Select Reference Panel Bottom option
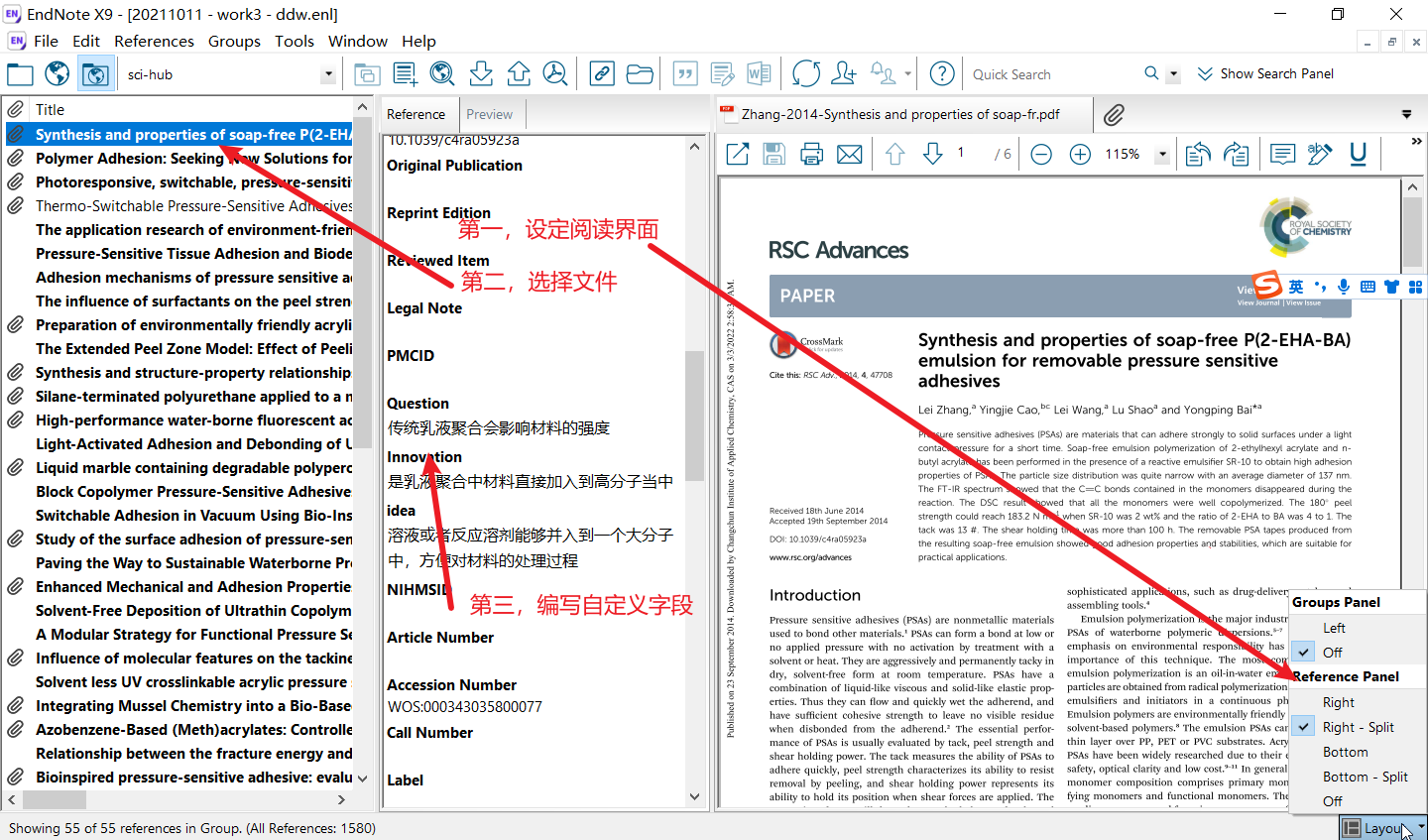This screenshot has width=1428, height=840. 1345,752
